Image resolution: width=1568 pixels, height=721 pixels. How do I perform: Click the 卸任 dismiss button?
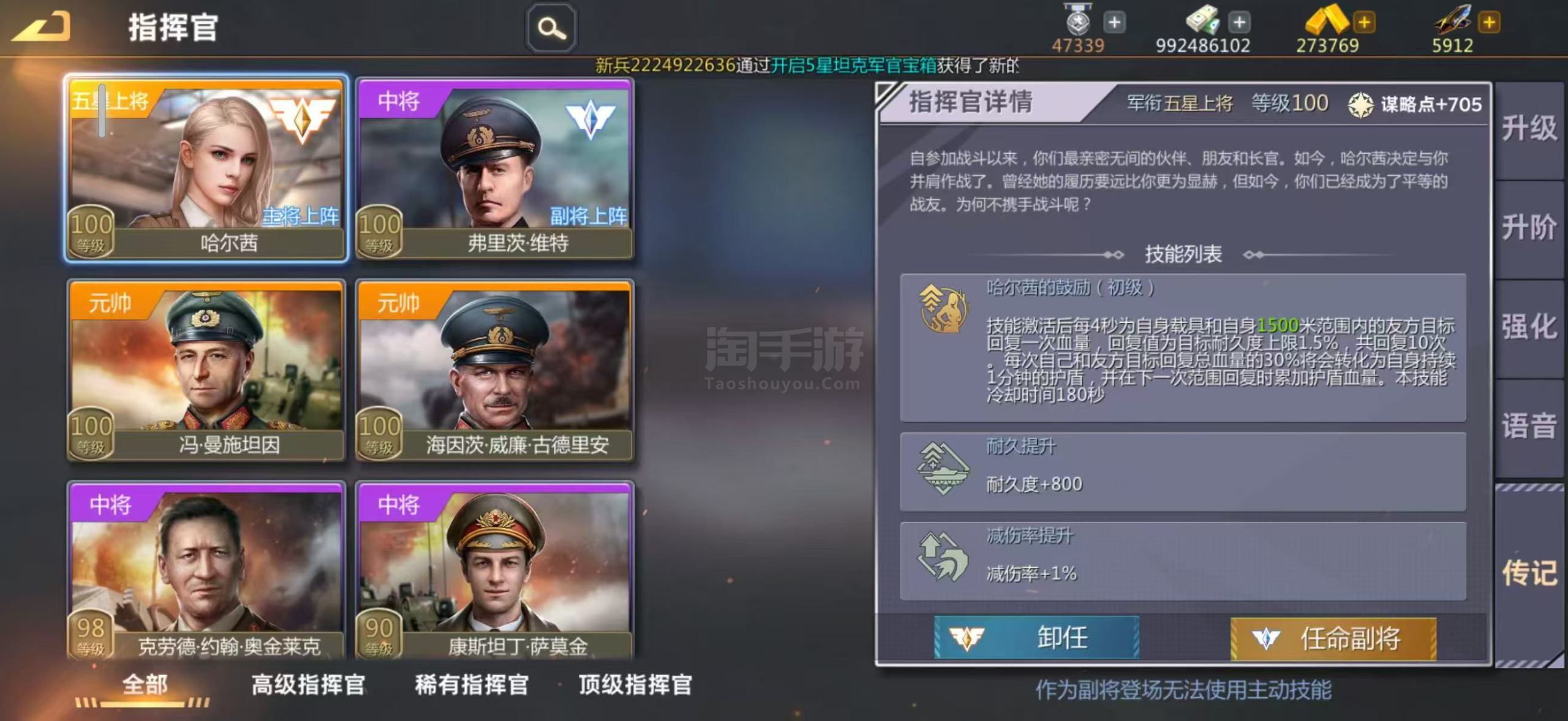(x=1036, y=638)
